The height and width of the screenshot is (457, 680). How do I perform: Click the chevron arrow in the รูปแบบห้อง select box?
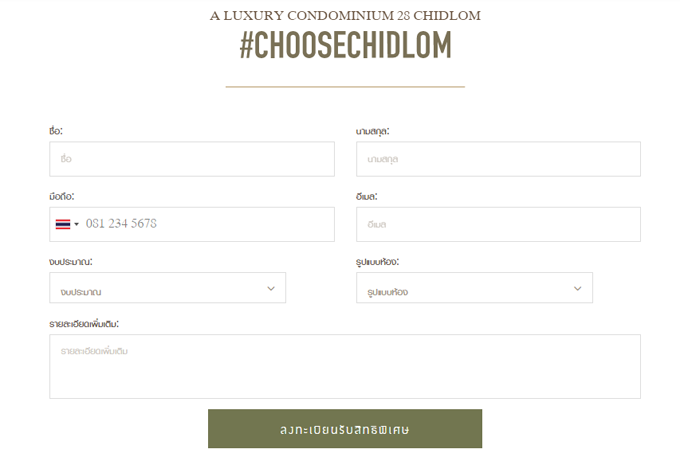click(x=578, y=288)
